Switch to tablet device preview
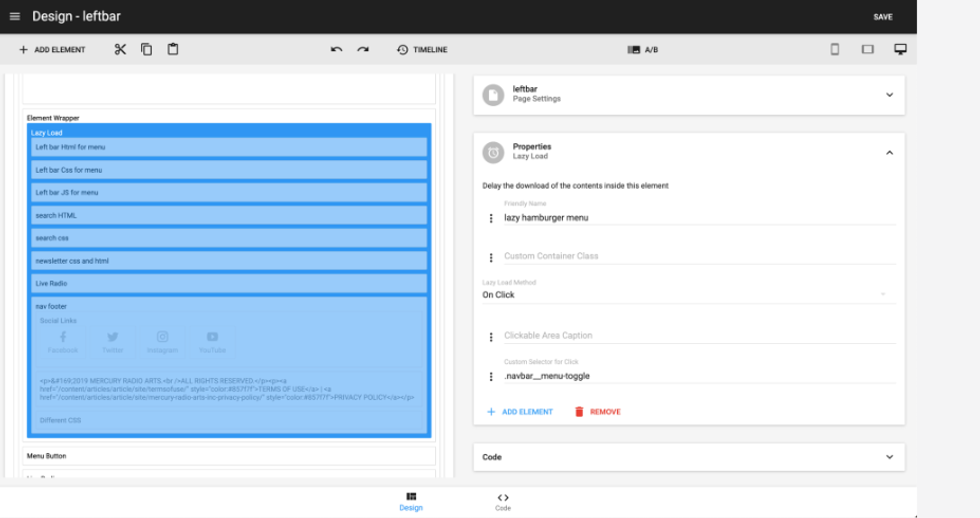The width and height of the screenshot is (980, 518). coord(868,49)
